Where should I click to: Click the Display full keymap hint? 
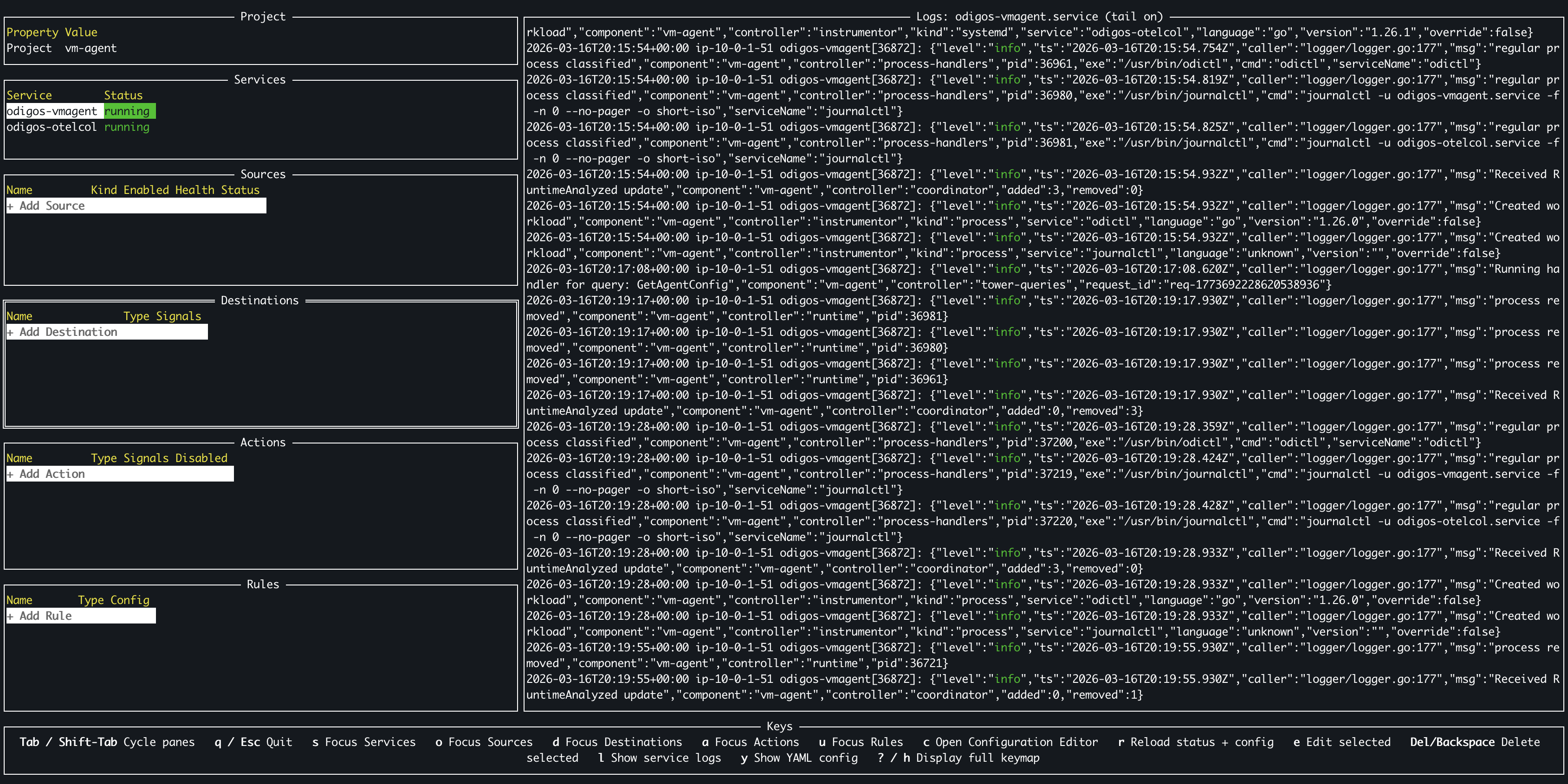click(958, 758)
